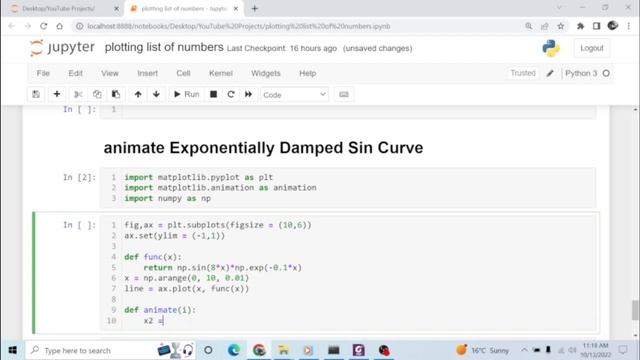640x360 pixels.
Task: Cut selected cells with scissors icon
Action: (x=78, y=94)
